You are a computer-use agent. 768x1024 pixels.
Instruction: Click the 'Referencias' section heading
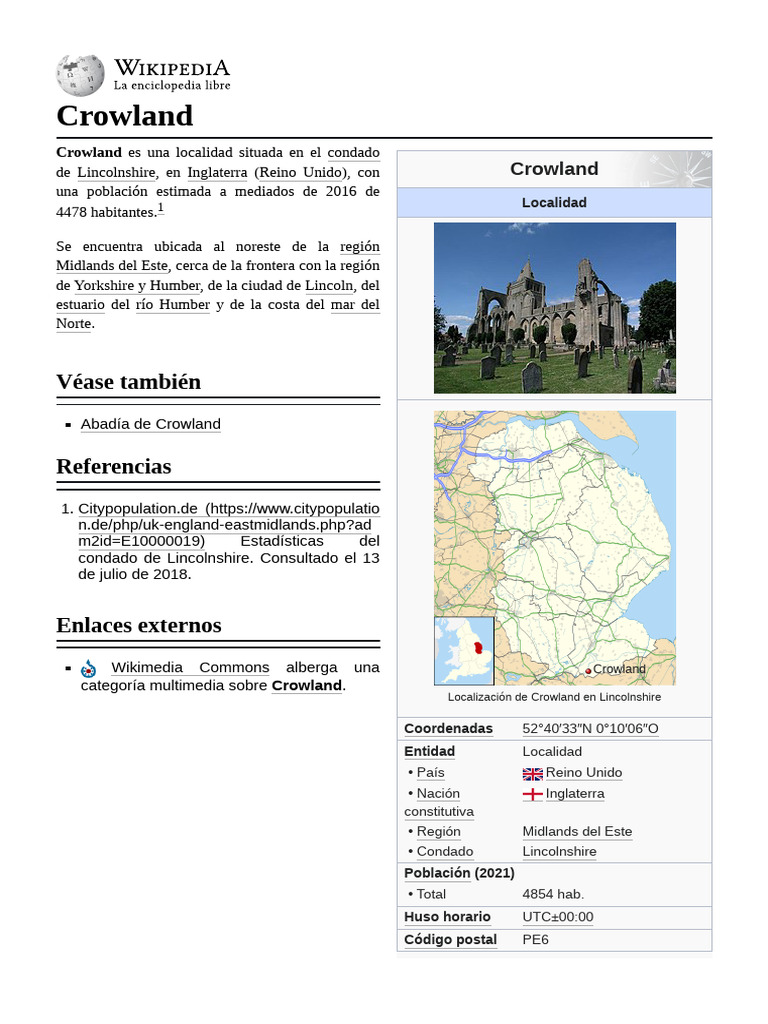click(114, 467)
